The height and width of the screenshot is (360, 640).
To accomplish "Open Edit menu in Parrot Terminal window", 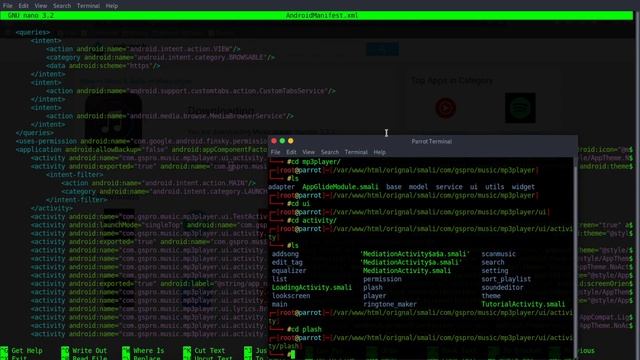I will [x=291, y=152].
